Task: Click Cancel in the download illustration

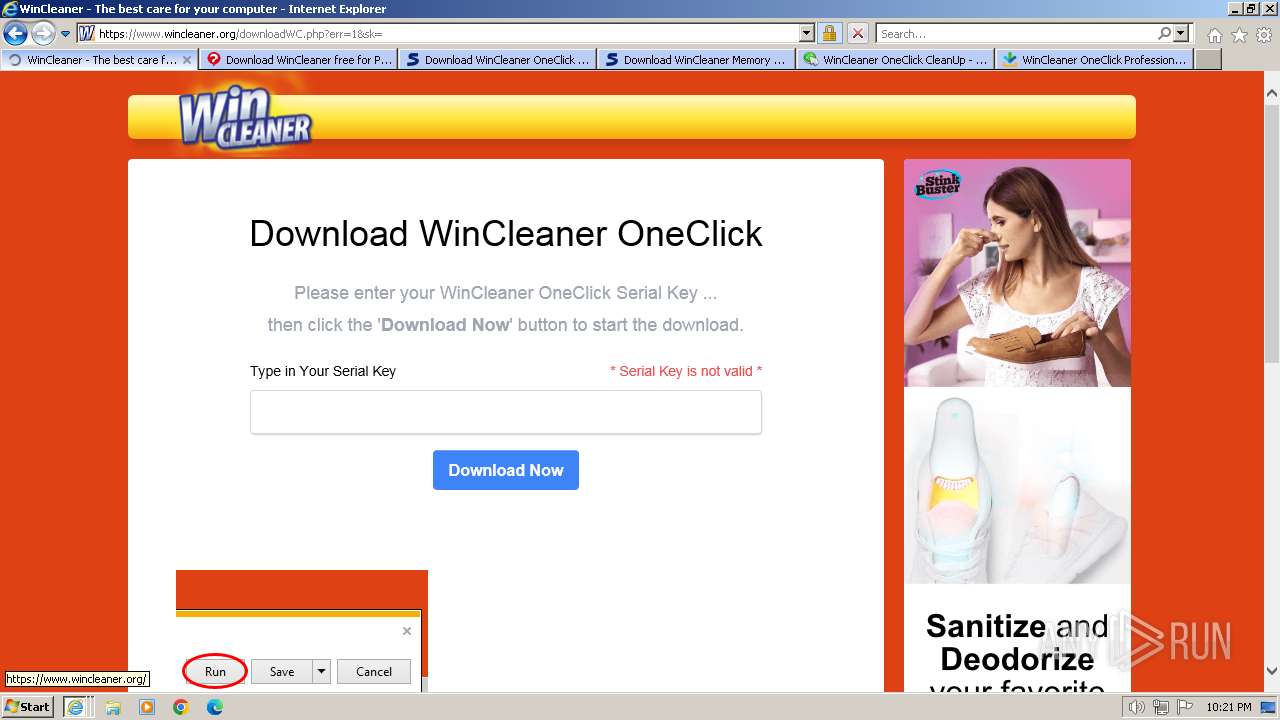Action: [x=374, y=672]
